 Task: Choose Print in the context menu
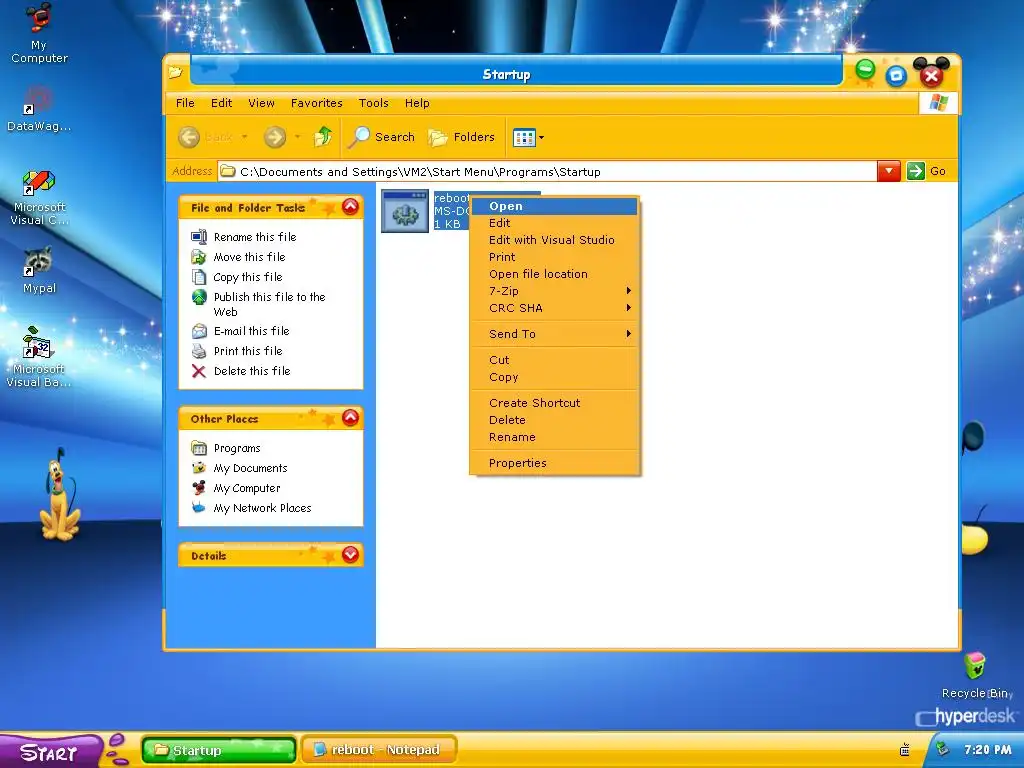[x=554, y=257]
